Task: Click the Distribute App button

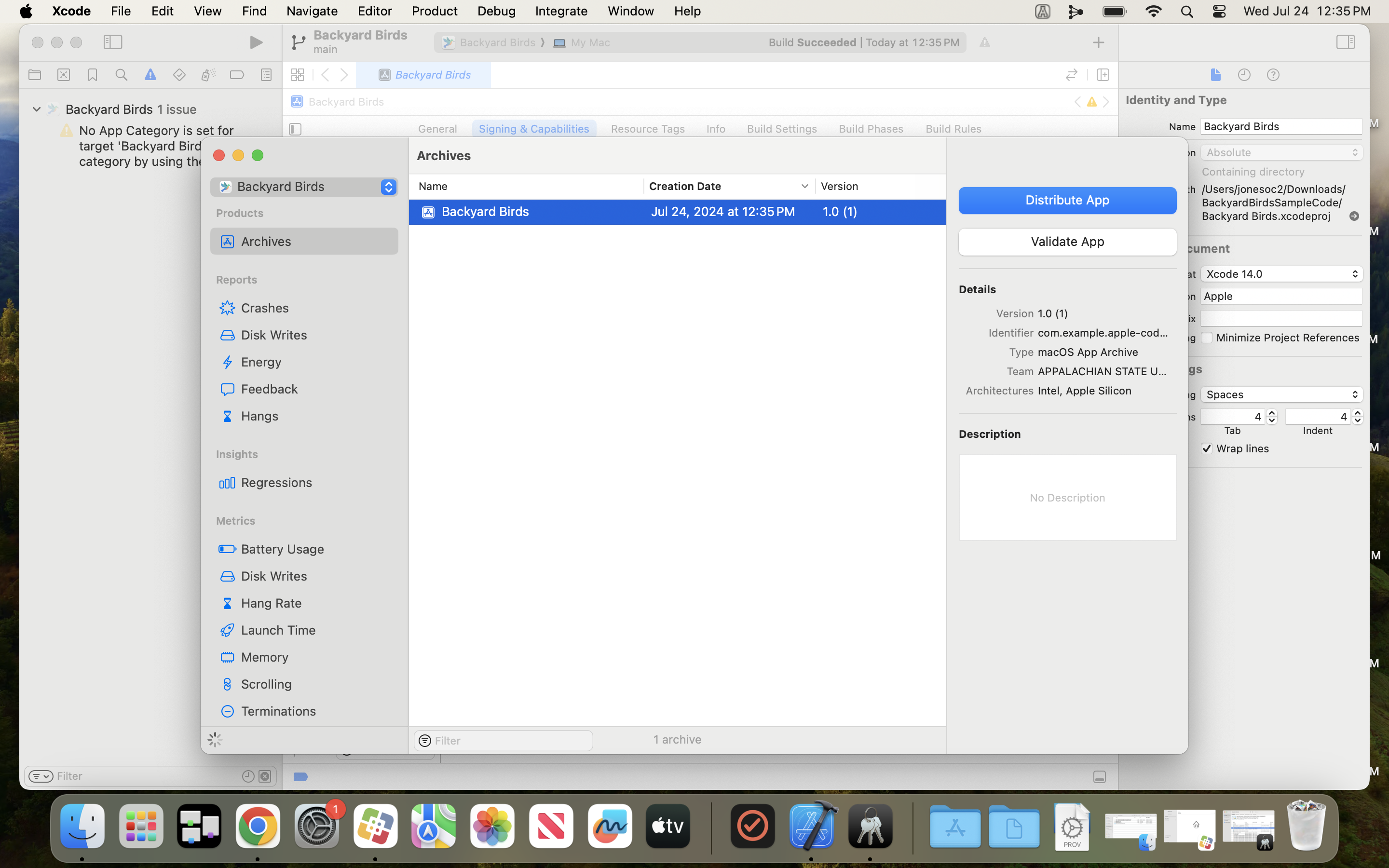Action: [1067, 200]
